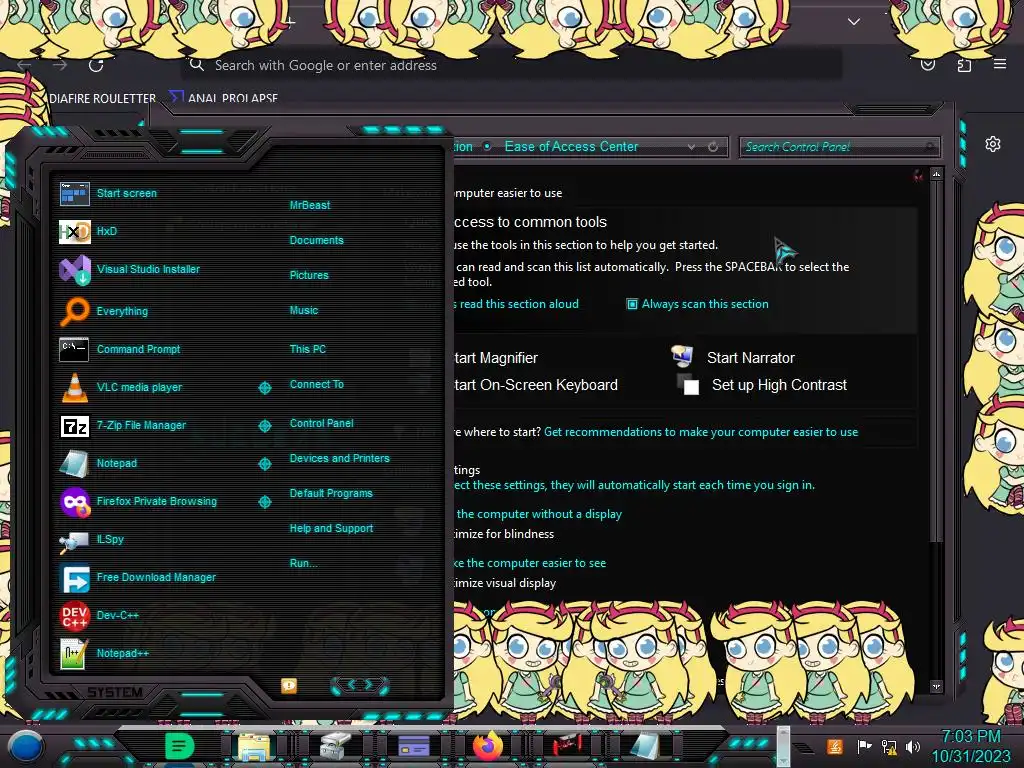
Task: Click the Control Panel scrollbar down arrow
Action: pos(936,686)
